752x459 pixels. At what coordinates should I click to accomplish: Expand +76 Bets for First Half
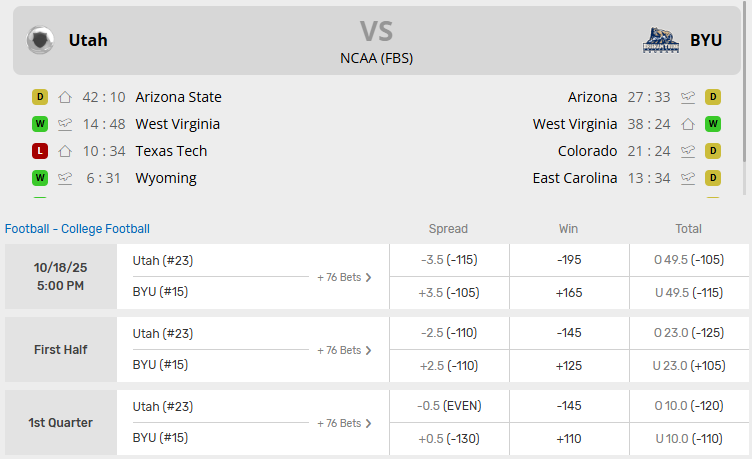pos(344,350)
